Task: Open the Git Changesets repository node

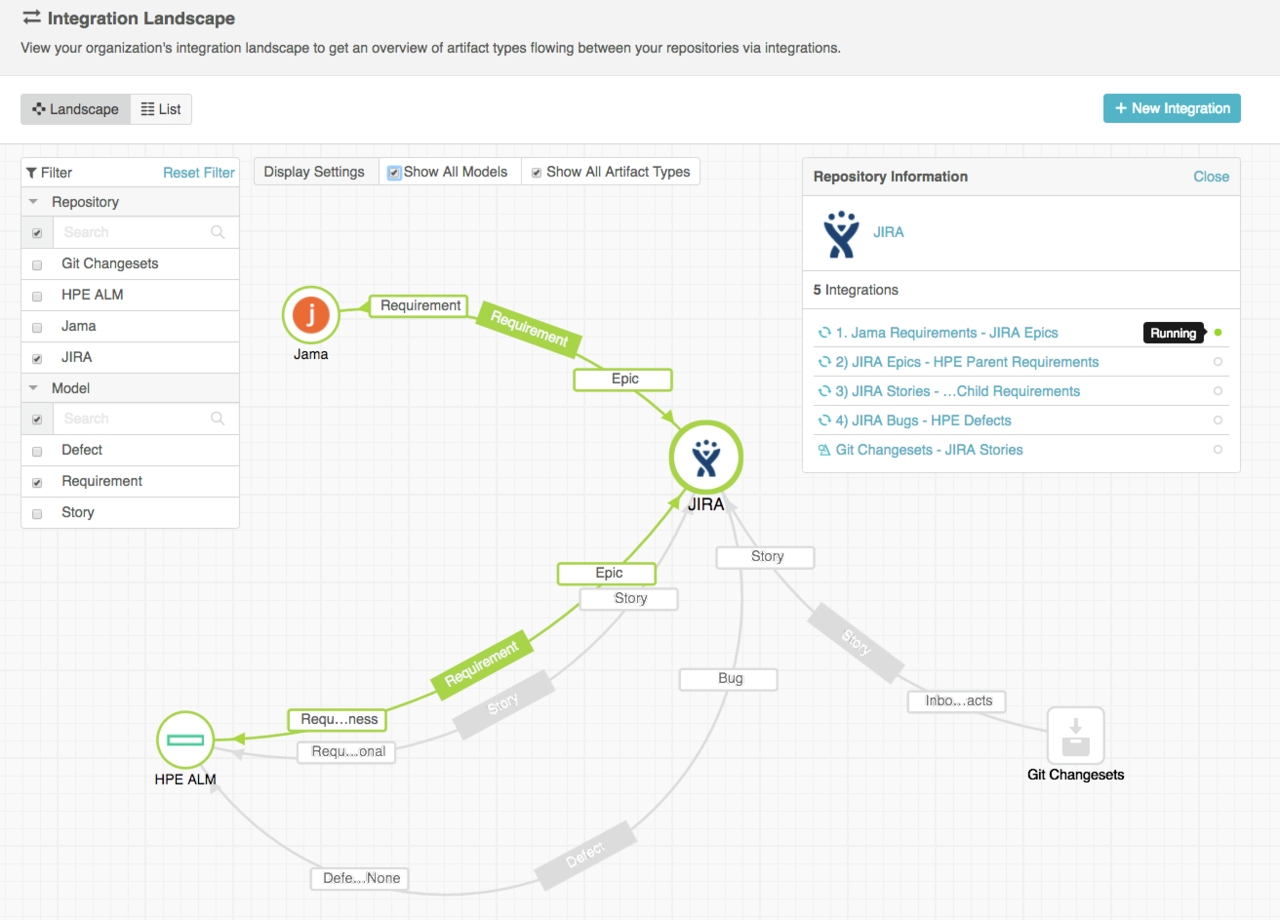Action: pos(1076,736)
